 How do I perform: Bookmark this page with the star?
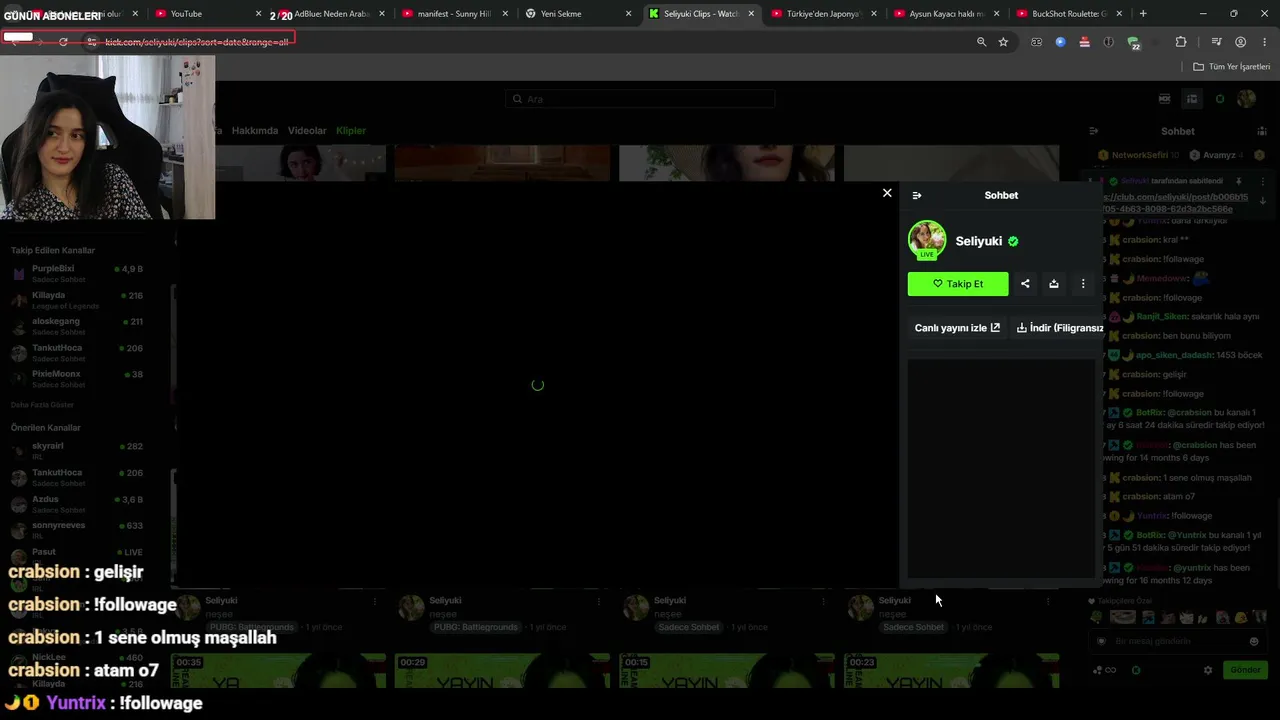coord(1003,42)
